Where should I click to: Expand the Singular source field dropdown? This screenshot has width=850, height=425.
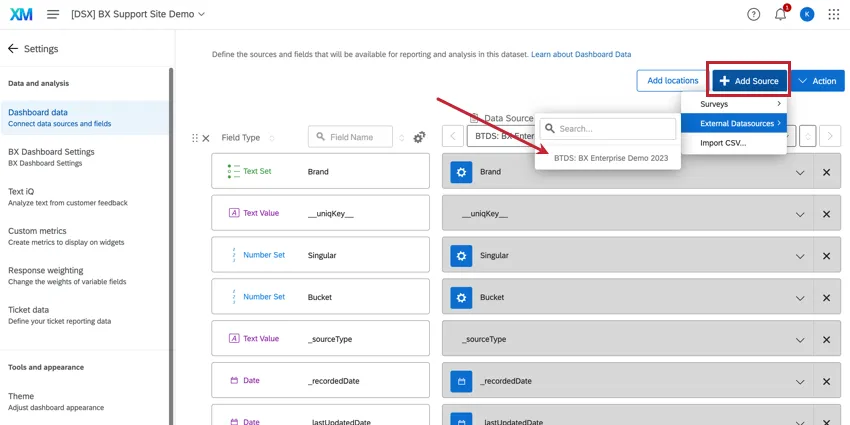pyautogui.click(x=800, y=256)
